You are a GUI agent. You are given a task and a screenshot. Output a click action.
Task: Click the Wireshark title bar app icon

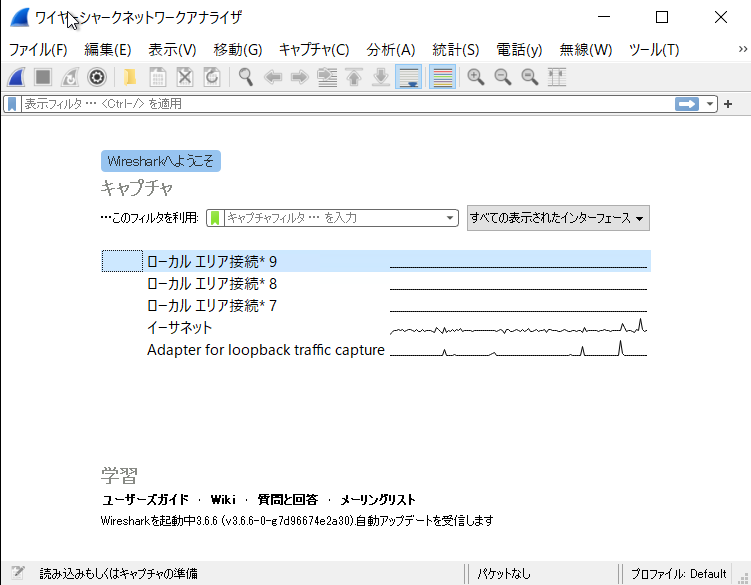(20, 18)
